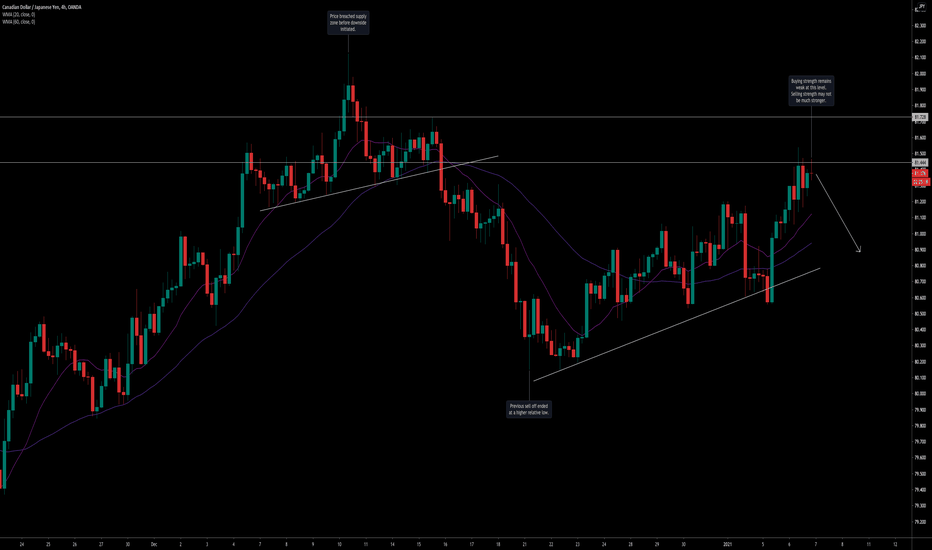Click the 81.444 horizontal line price label
The width and height of the screenshot is (932, 550).
coord(920,162)
